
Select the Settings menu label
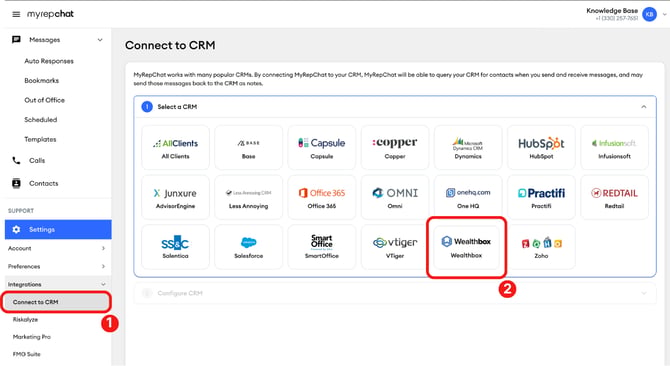42,229
